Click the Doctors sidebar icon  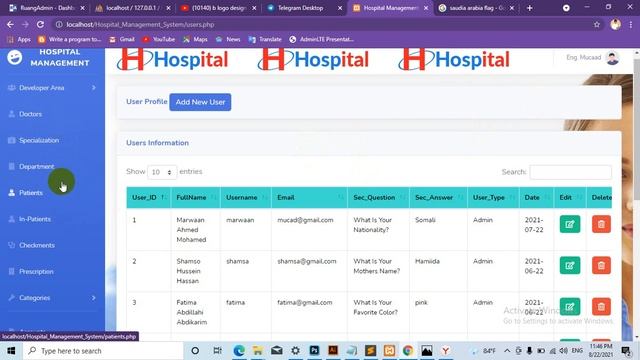click(11, 114)
